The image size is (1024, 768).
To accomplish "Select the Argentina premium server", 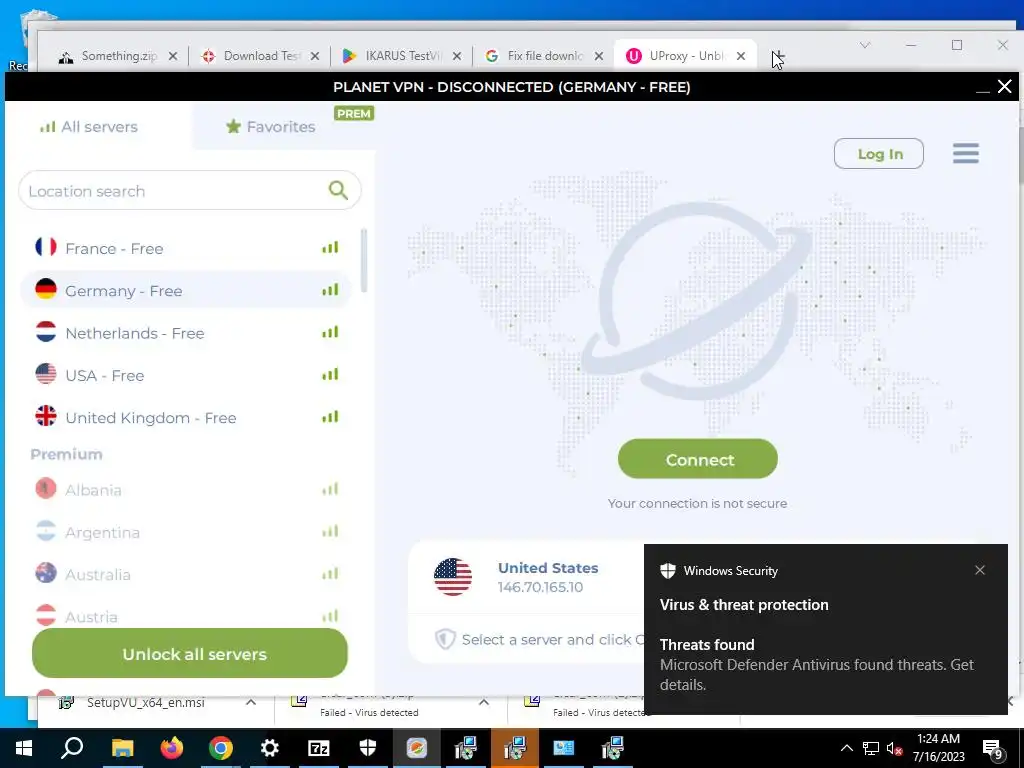I will point(187,532).
